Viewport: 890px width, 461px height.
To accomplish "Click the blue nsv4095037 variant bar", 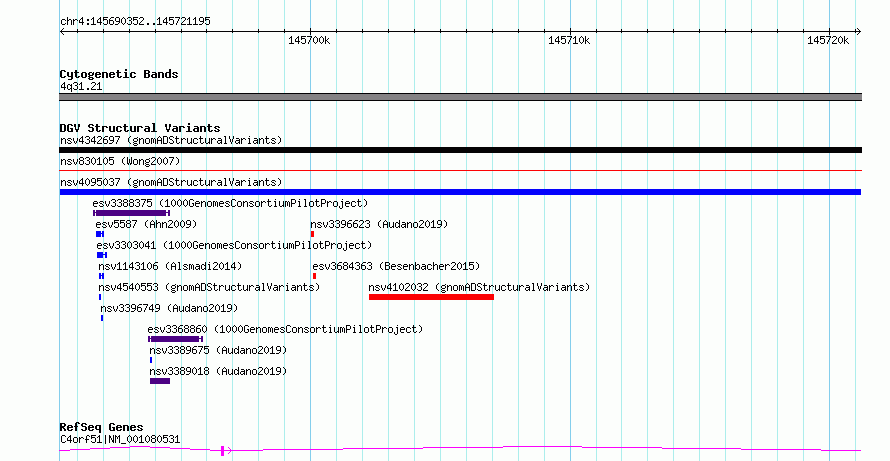I will click(x=460, y=192).
